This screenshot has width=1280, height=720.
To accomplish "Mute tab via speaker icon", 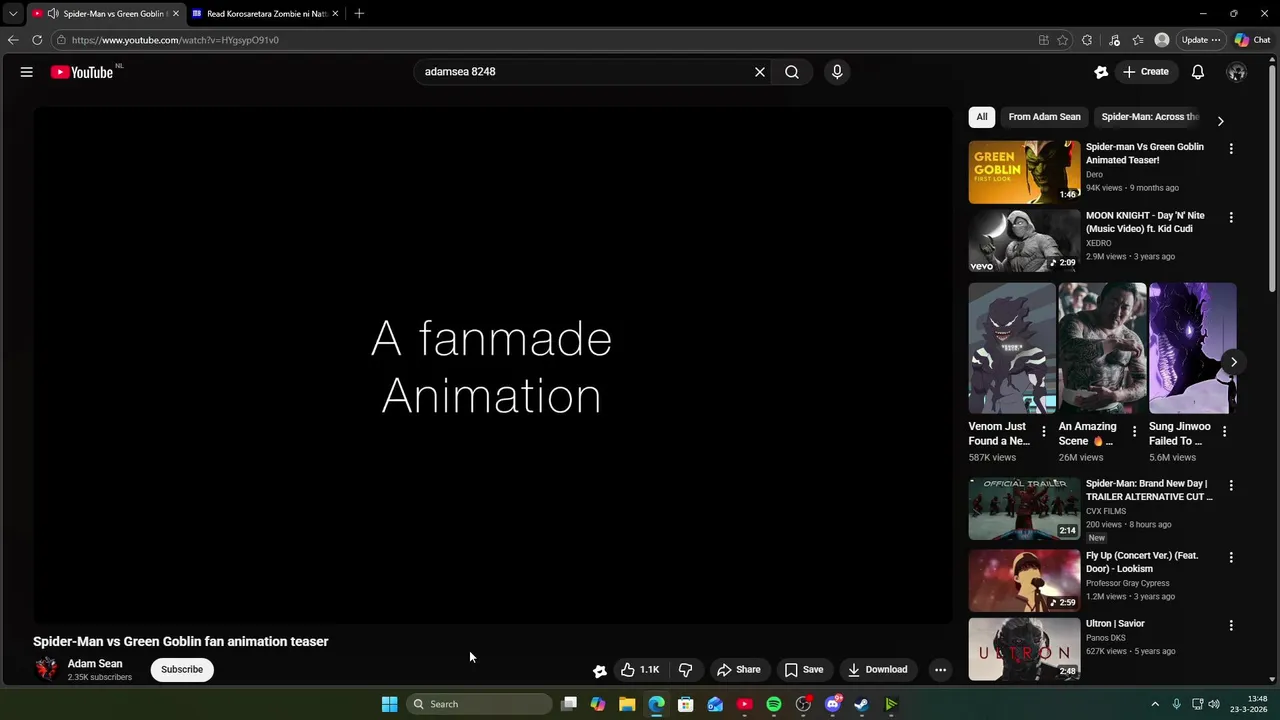I will click(x=52, y=14).
